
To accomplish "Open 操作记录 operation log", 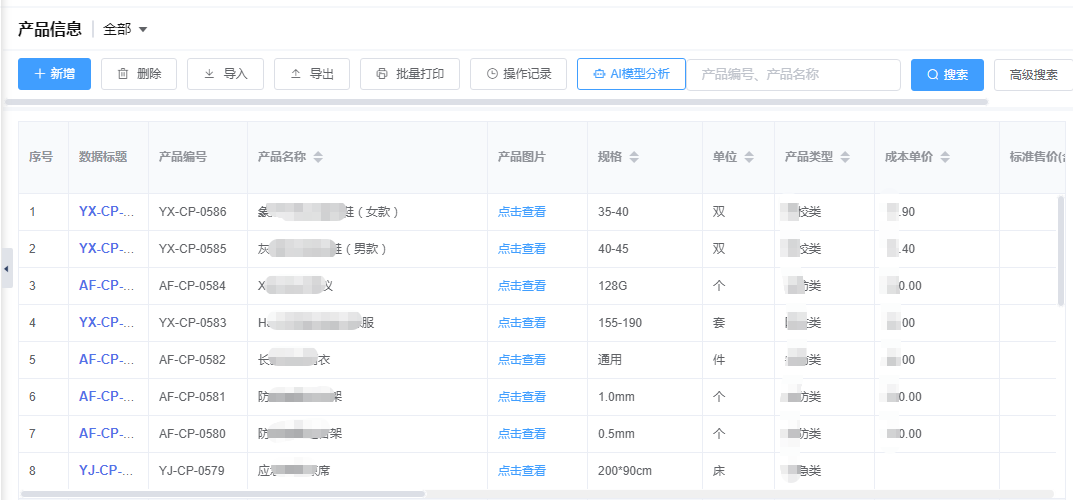I will [518, 74].
